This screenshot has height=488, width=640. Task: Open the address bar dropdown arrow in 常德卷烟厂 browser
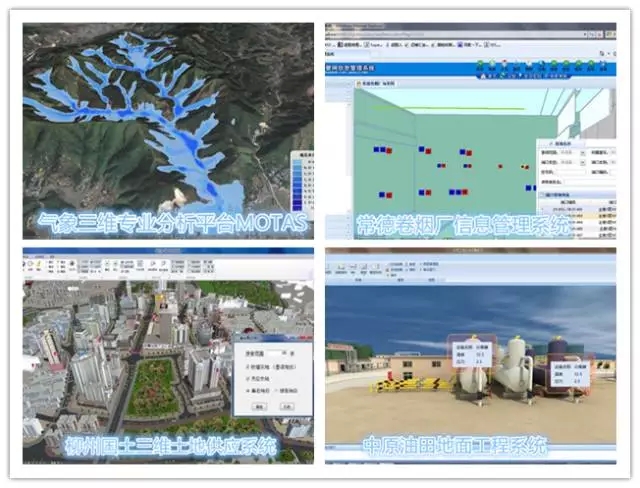585,35
